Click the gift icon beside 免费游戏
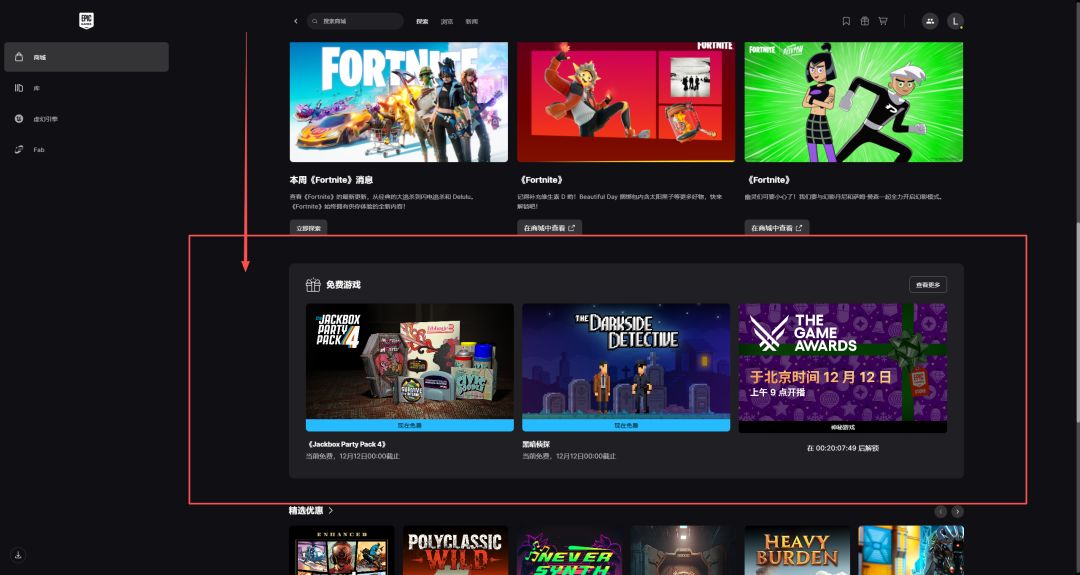The height and width of the screenshot is (575, 1080). (313, 284)
